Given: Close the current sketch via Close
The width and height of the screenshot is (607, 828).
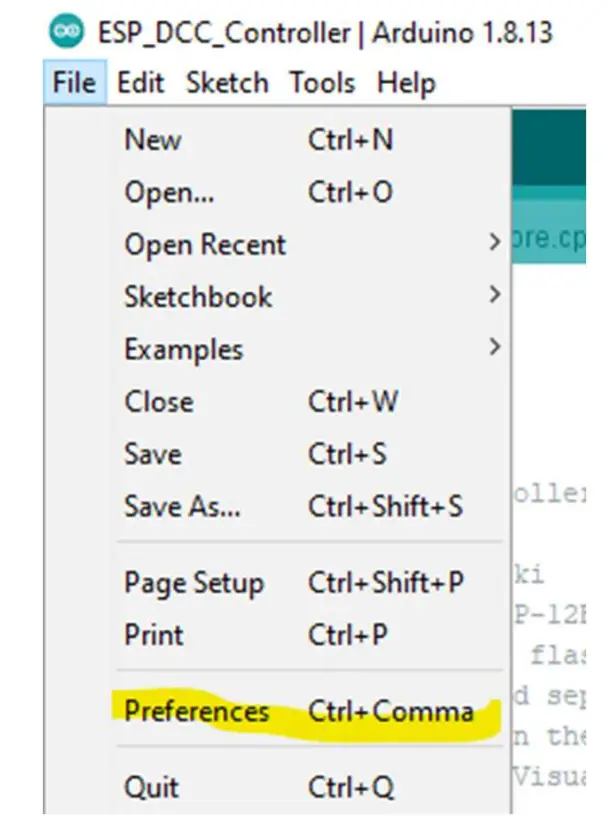Looking at the screenshot, I should [158, 402].
